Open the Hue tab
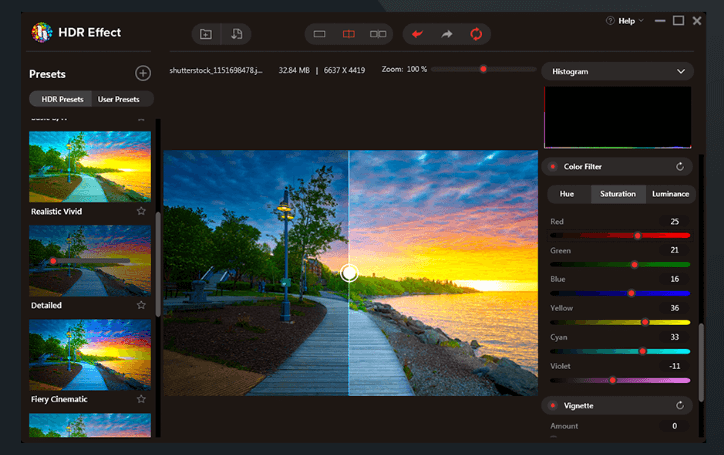This screenshot has height=455, width=724. click(x=567, y=194)
